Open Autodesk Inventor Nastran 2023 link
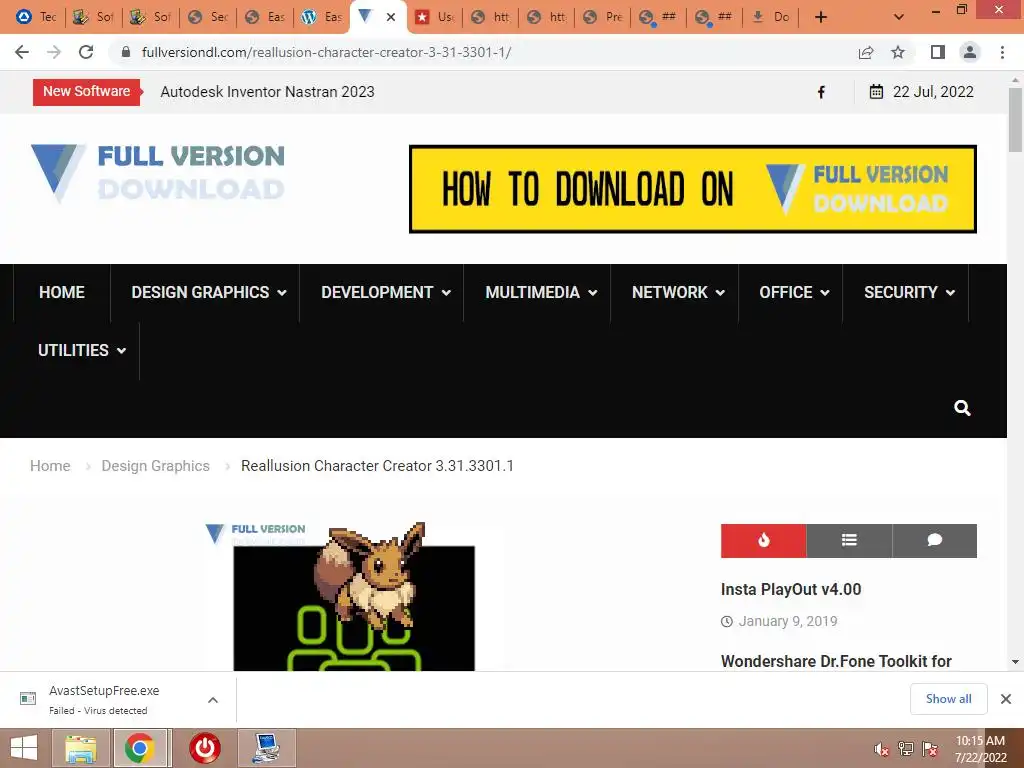Image resolution: width=1024 pixels, height=768 pixels. [267, 91]
